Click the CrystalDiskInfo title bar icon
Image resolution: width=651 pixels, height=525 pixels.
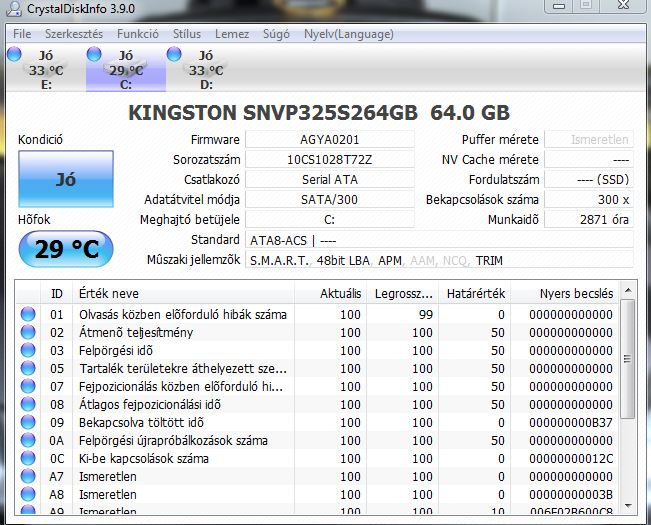point(14,8)
